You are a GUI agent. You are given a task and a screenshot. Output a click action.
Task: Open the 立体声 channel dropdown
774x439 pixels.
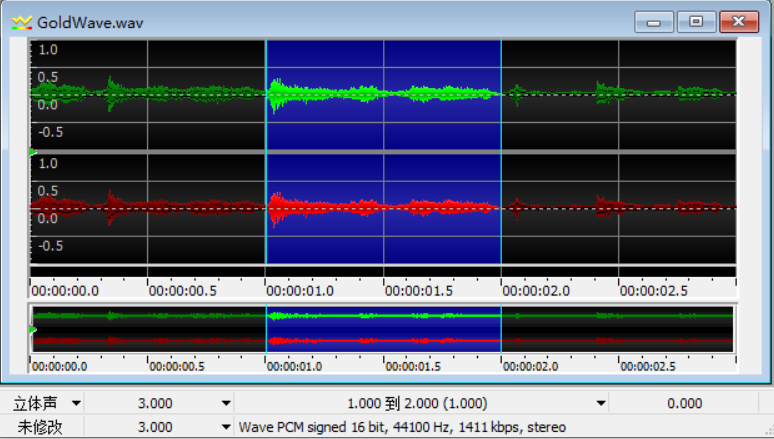click(75, 403)
